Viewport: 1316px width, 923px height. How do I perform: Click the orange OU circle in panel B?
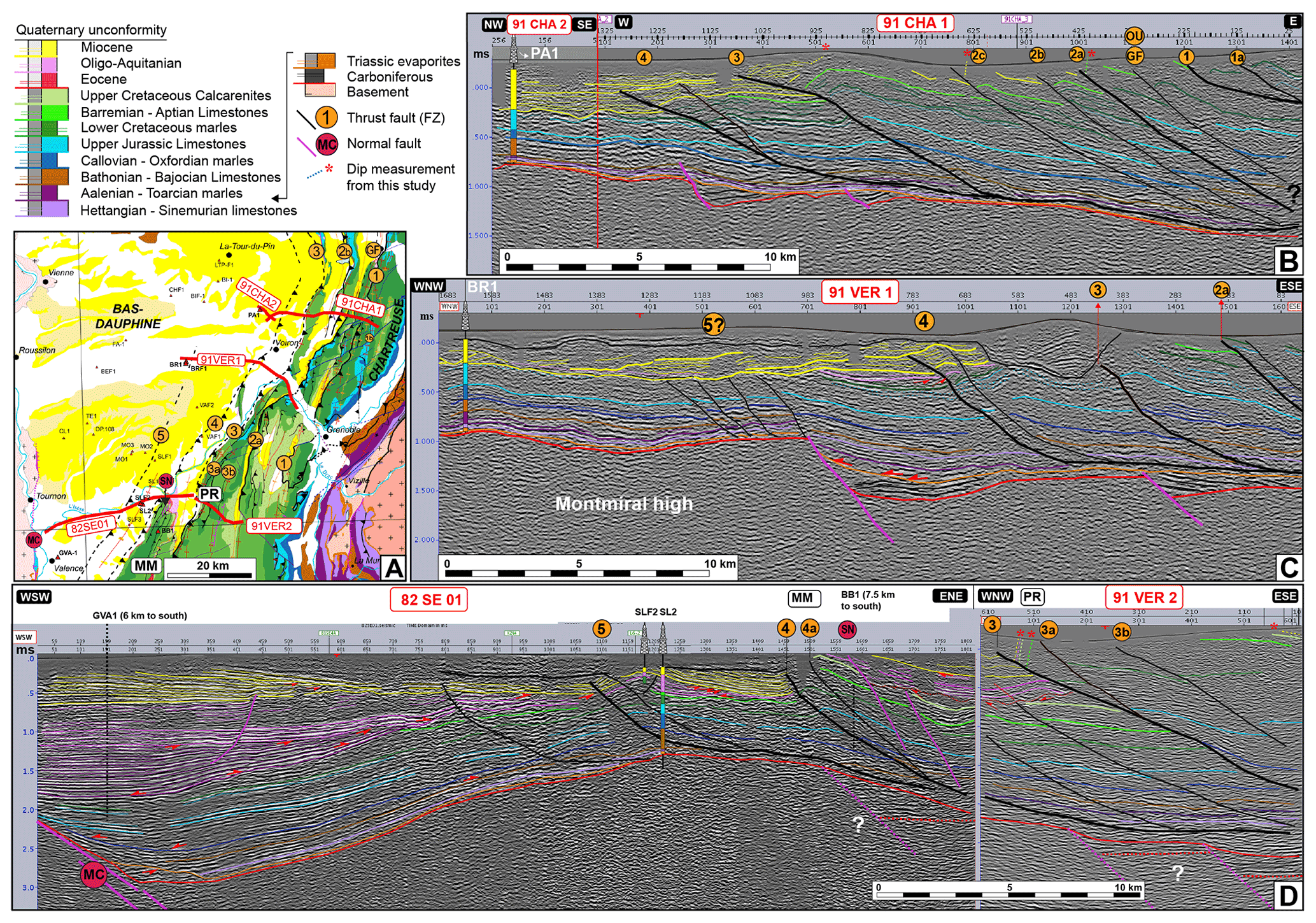click(1134, 36)
